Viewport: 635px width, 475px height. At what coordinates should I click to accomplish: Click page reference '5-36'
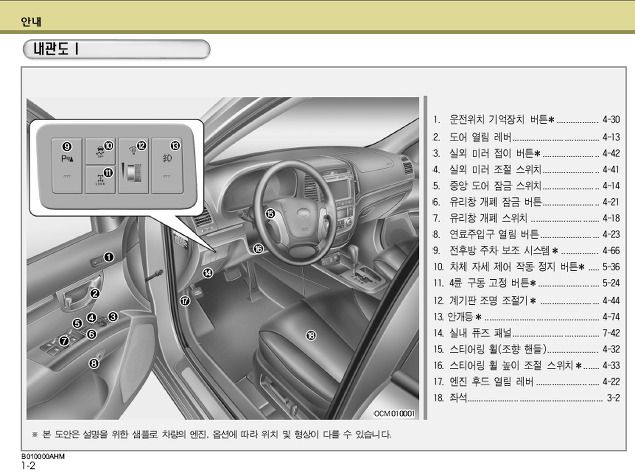[x=611, y=266]
